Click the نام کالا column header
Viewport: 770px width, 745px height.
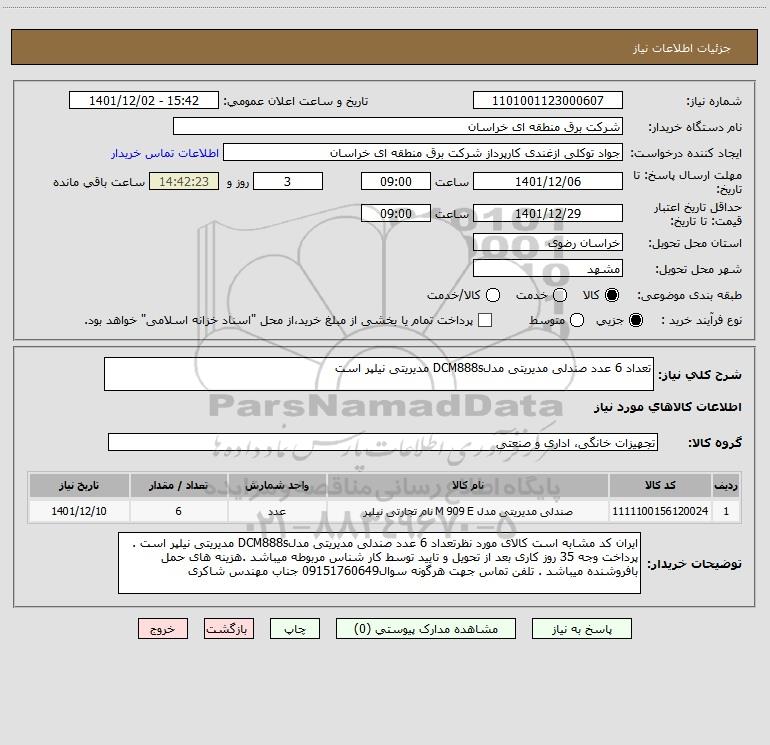coord(468,485)
